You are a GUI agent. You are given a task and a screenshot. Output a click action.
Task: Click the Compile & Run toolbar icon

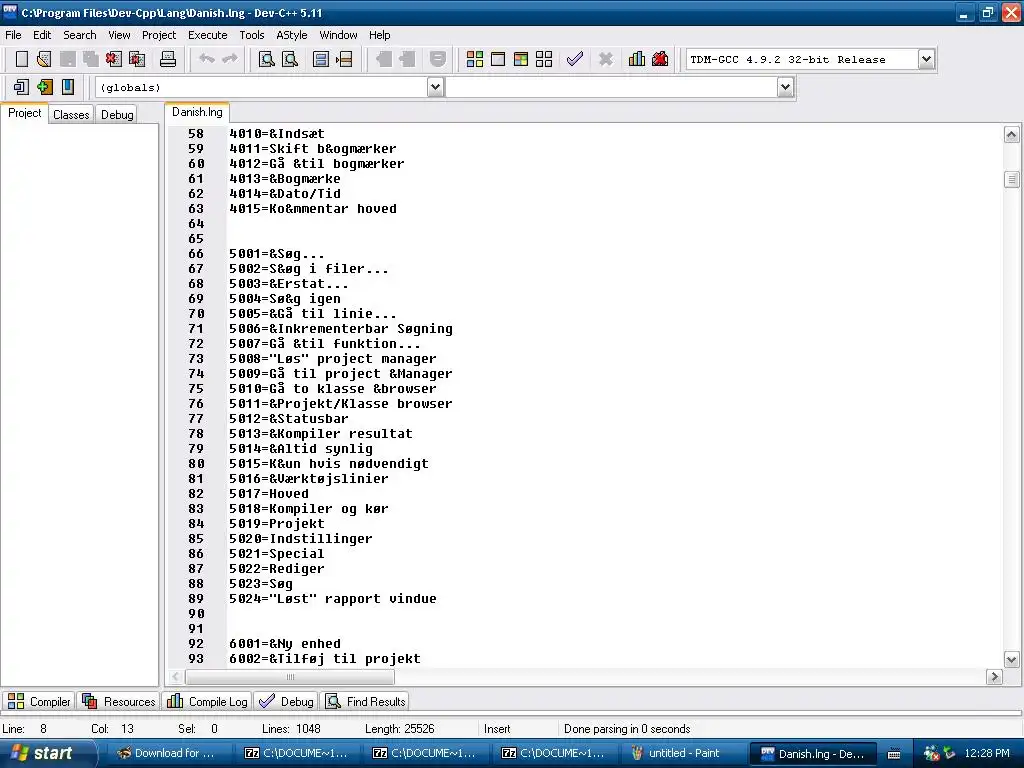pyautogui.click(x=520, y=59)
